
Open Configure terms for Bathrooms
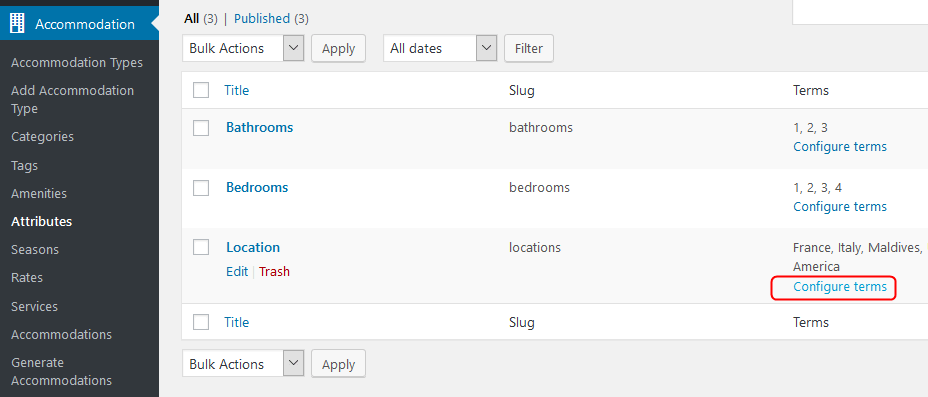tap(840, 146)
